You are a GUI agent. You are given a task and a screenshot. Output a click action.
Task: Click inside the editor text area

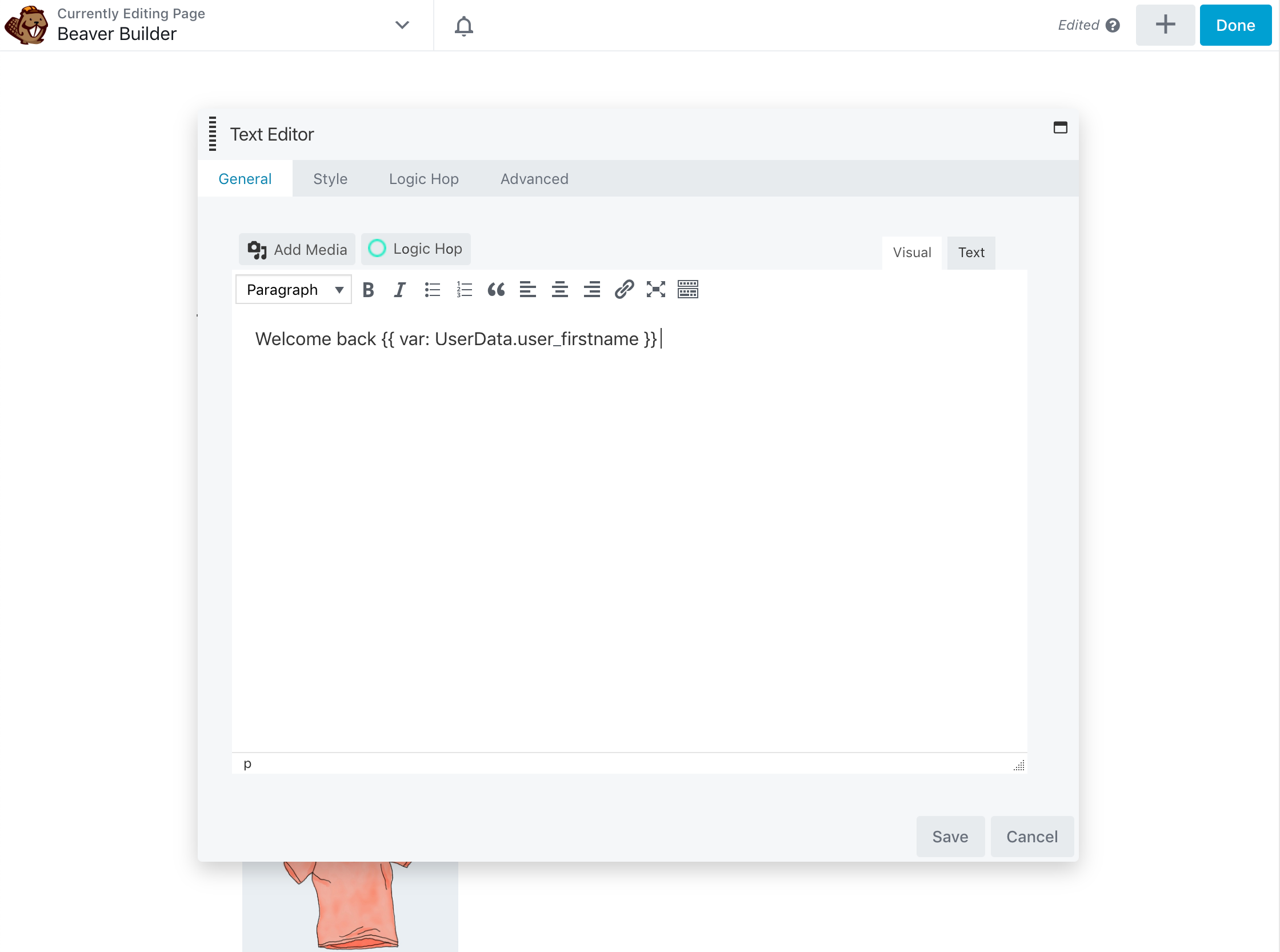point(629,530)
